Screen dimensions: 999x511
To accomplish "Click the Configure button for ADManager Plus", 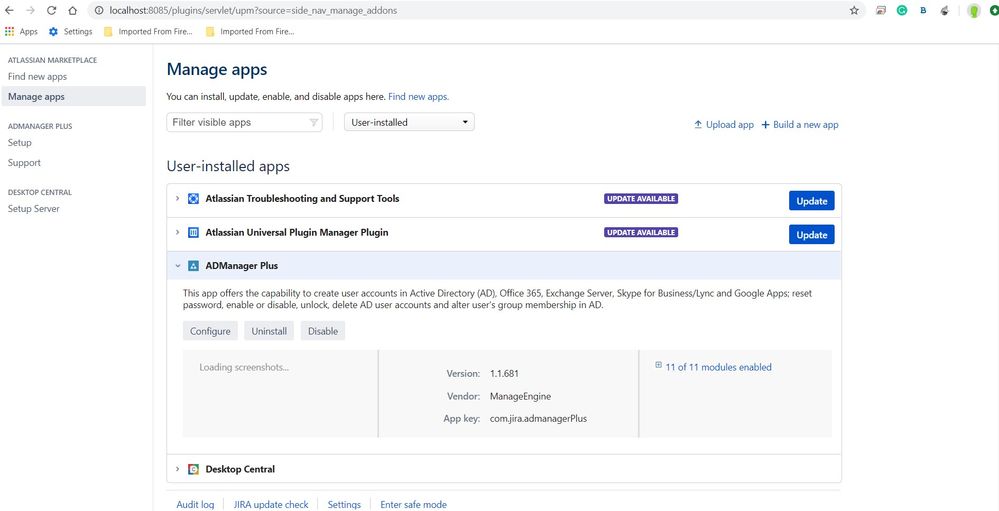I will click(210, 331).
